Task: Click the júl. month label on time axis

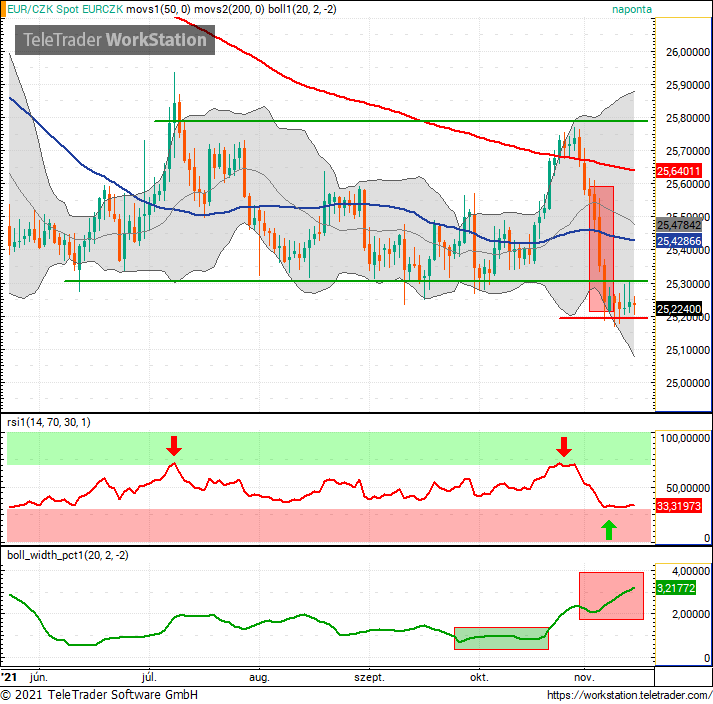Action: pyautogui.click(x=149, y=677)
